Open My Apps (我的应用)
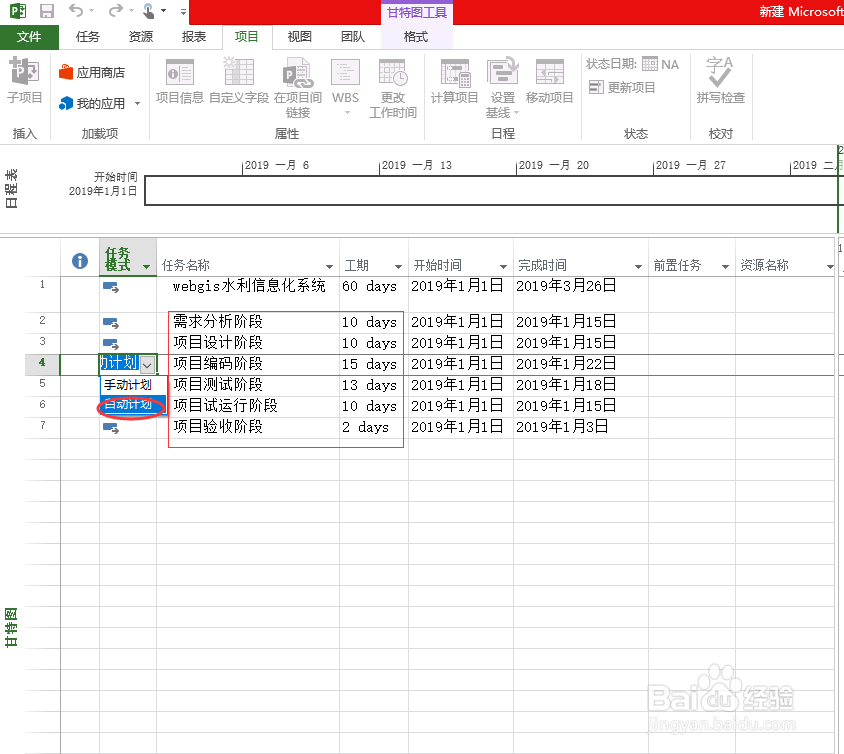 tap(92, 103)
